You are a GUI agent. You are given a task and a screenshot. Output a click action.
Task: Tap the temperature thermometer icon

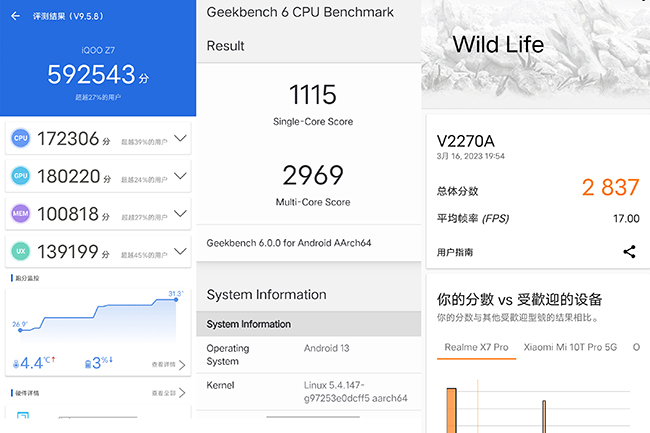coord(16,364)
